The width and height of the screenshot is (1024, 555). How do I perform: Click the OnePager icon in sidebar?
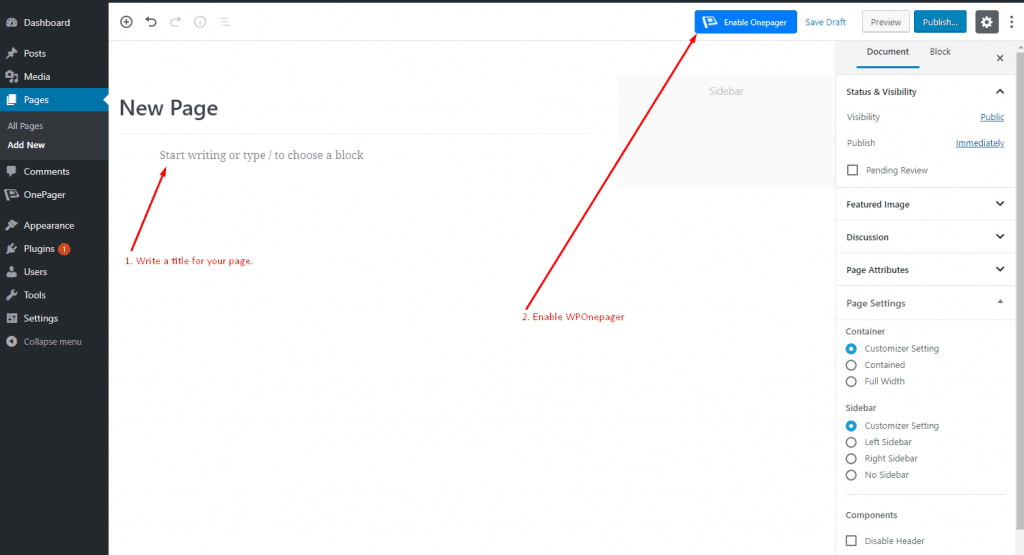(x=12, y=195)
